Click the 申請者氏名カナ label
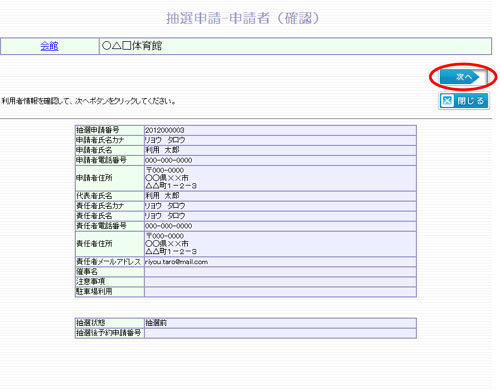Image resolution: width=500 pixels, height=390 pixels. coord(100,140)
